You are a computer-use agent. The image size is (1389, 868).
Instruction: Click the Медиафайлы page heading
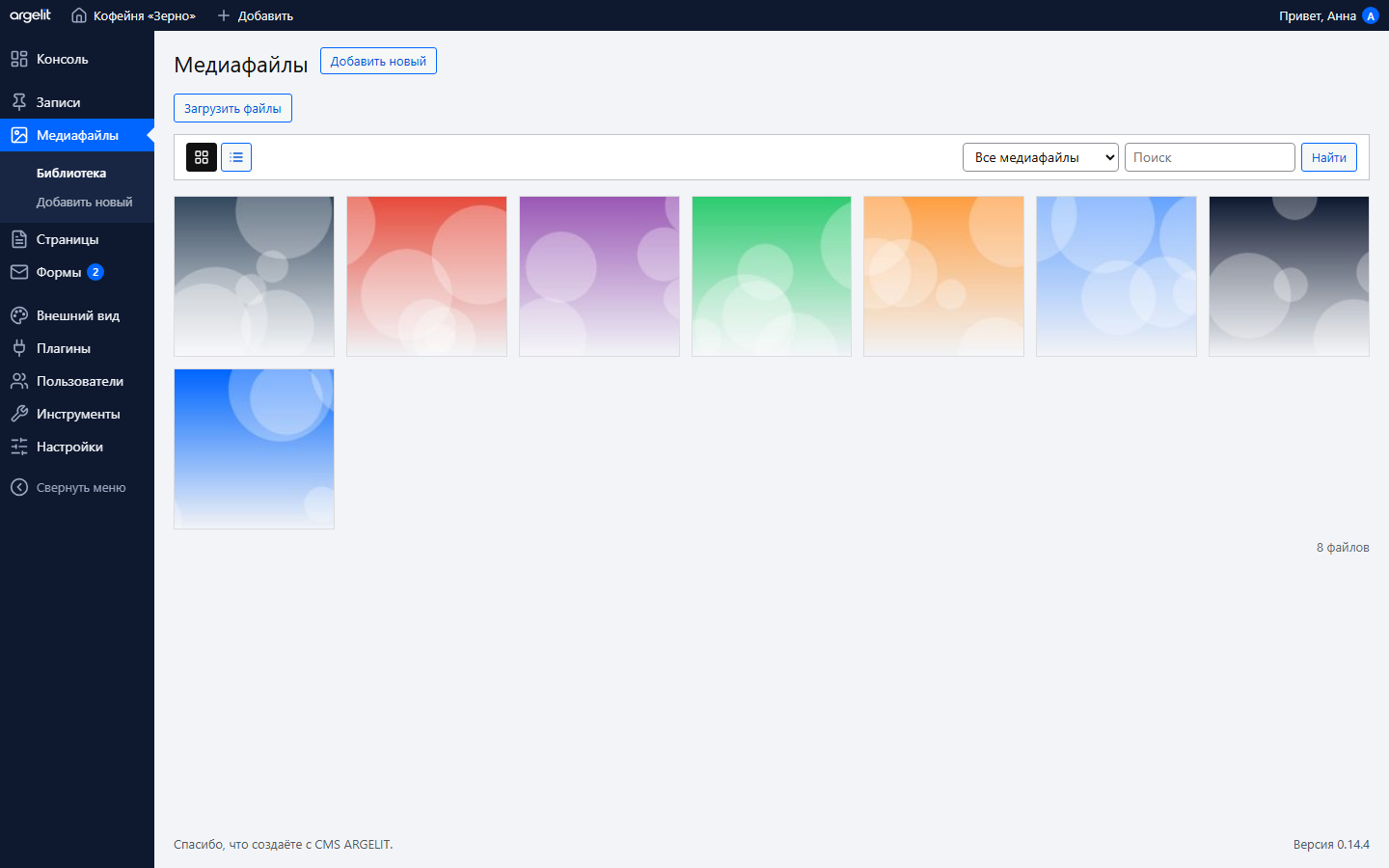pos(241,65)
